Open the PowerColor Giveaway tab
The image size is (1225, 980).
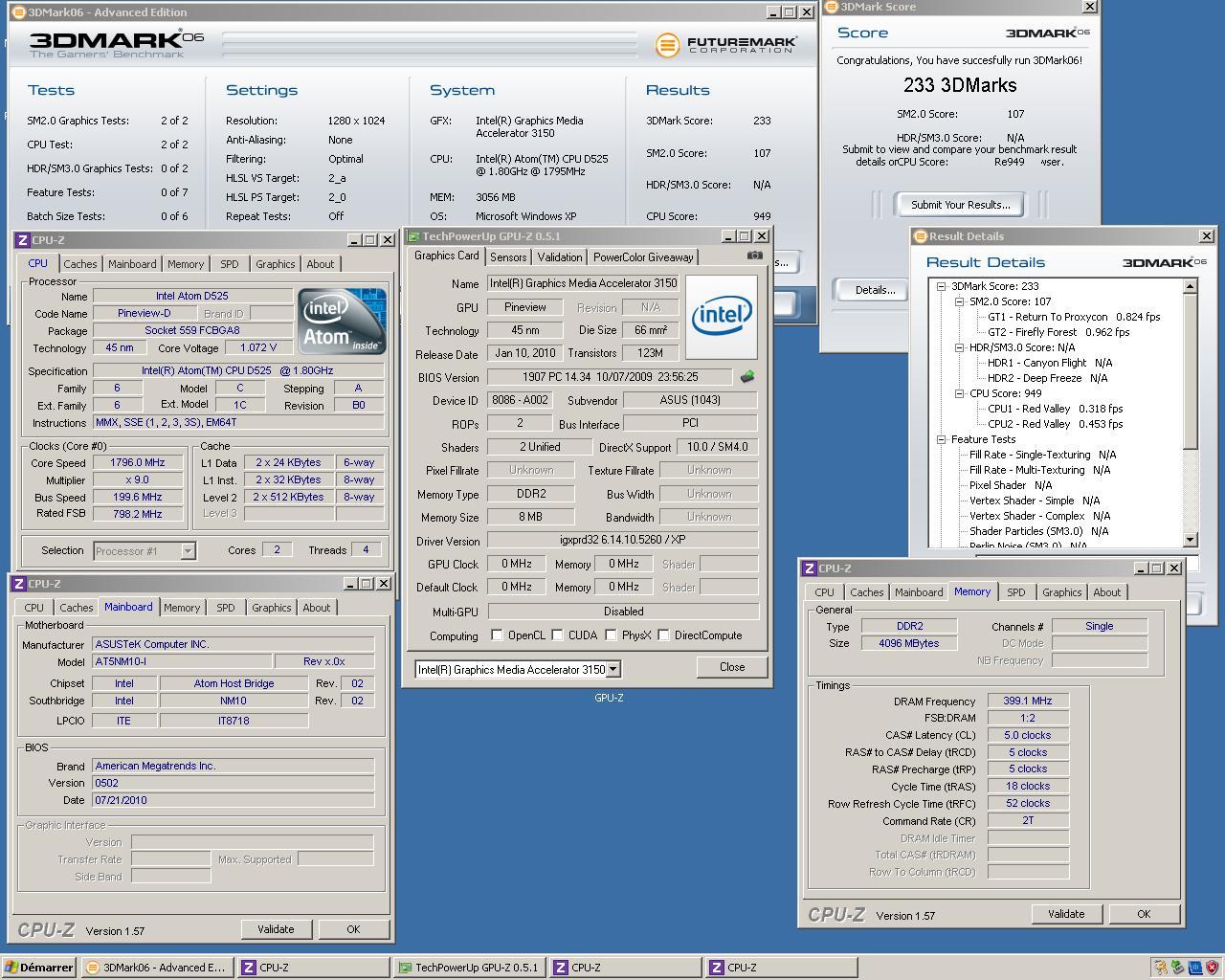tap(643, 257)
